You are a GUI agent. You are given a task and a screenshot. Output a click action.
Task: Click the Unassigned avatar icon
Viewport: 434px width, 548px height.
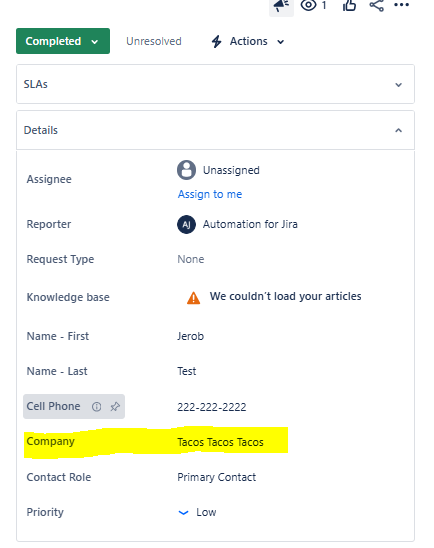coord(186,170)
